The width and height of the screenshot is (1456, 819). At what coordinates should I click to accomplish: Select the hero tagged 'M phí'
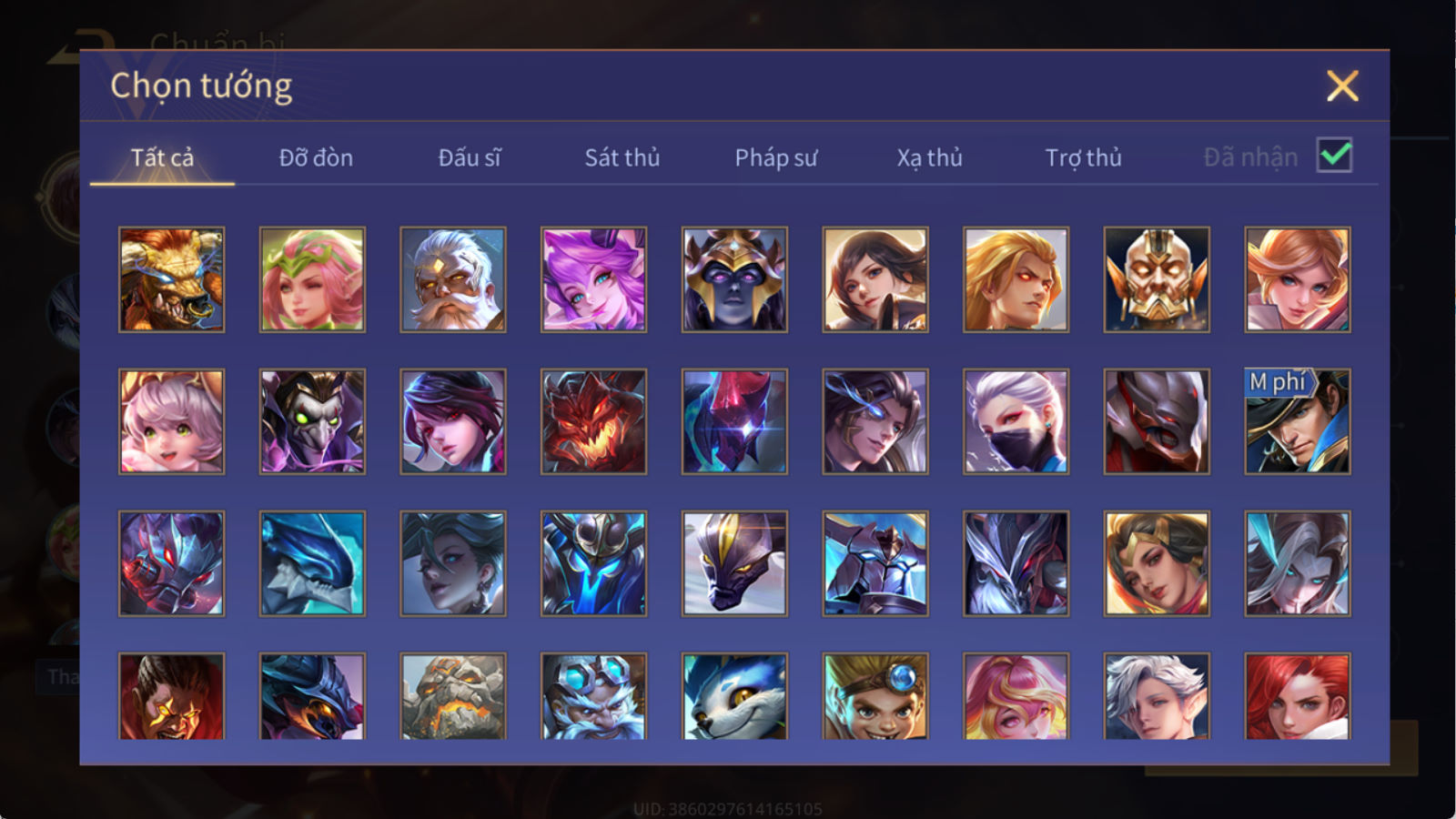coord(1298,421)
